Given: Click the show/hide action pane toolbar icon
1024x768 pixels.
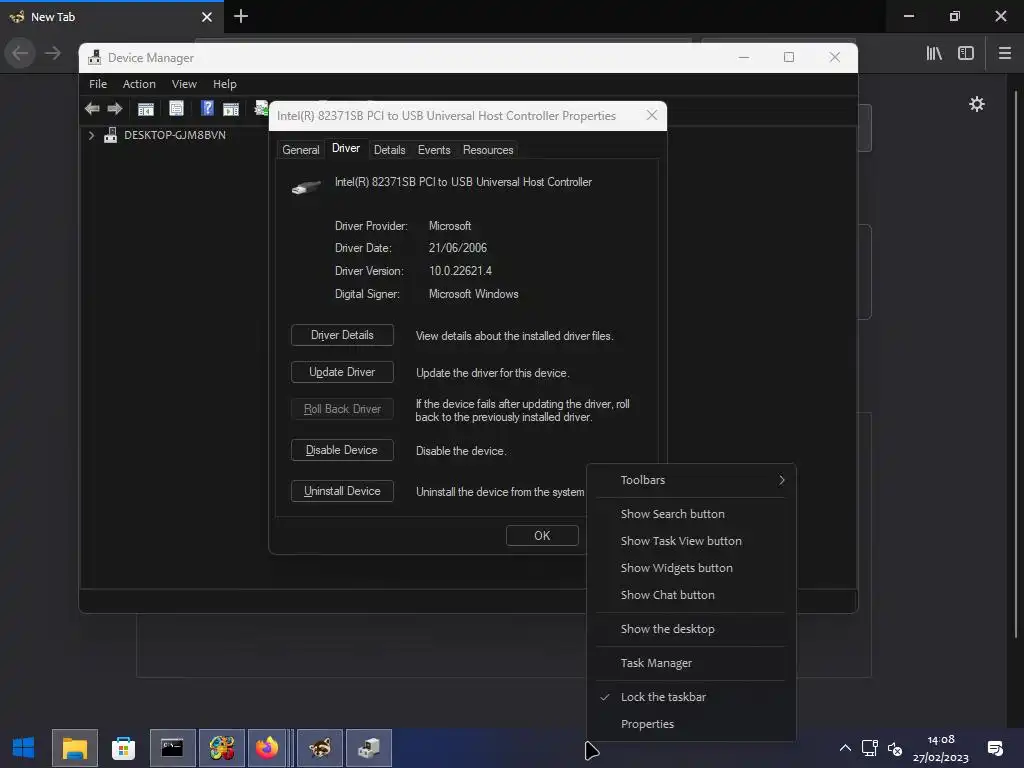Looking at the screenshot, I should click(231, 108).
